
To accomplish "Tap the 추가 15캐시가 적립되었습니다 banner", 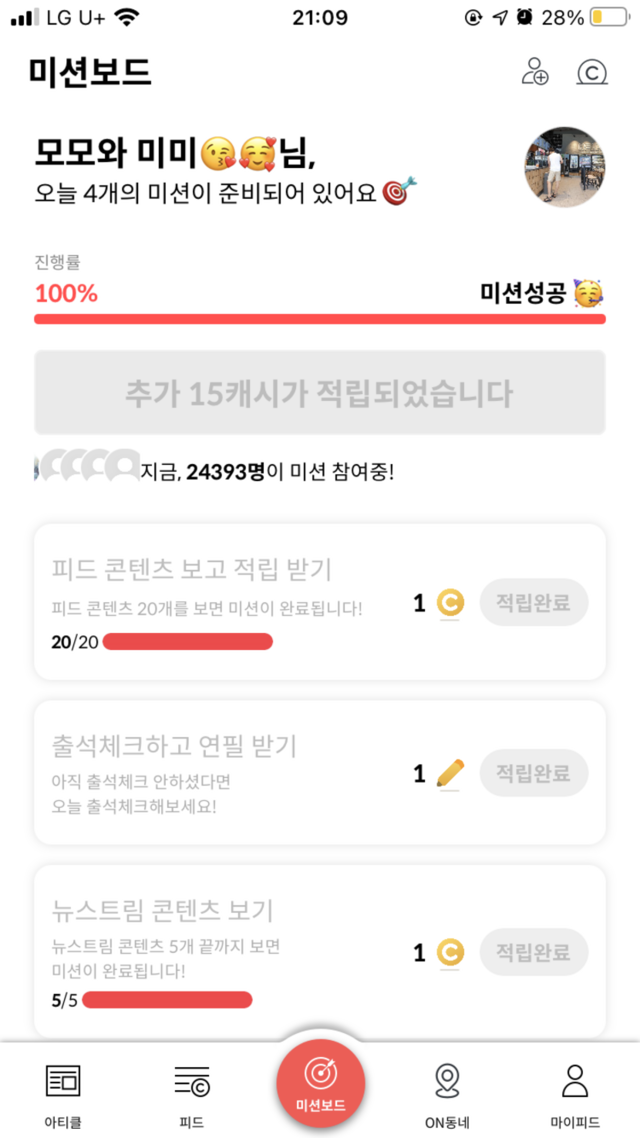I will coord(320,393).
